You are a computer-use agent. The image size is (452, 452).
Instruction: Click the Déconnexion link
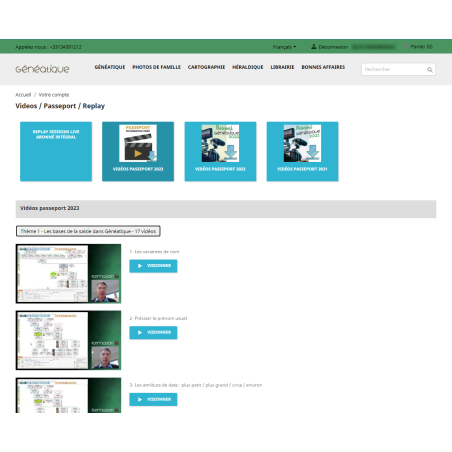pyautogui.click(x=333, y=47)
